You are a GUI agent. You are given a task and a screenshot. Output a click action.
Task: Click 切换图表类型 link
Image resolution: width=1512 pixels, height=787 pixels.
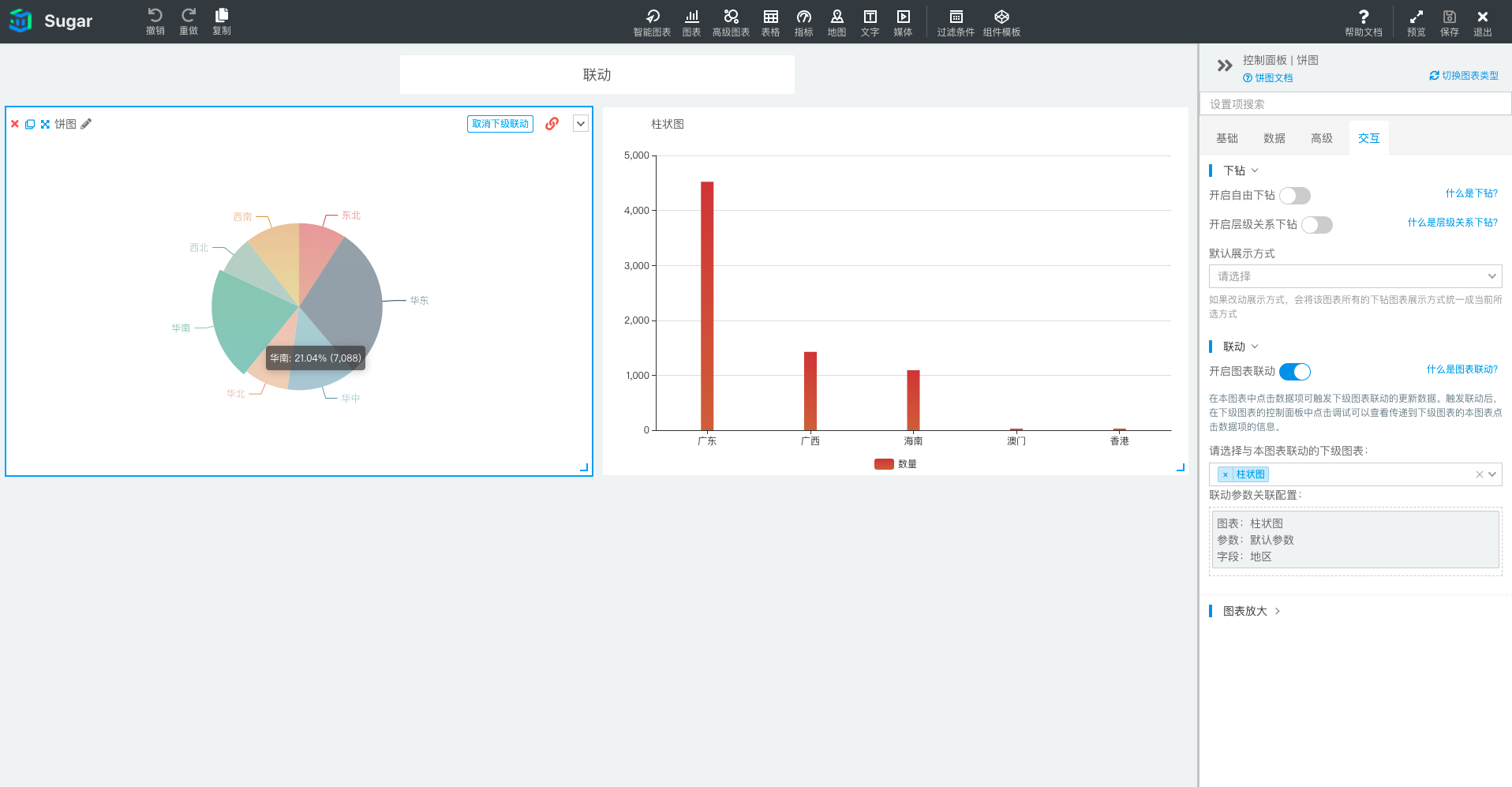[x=1464, y=76]
